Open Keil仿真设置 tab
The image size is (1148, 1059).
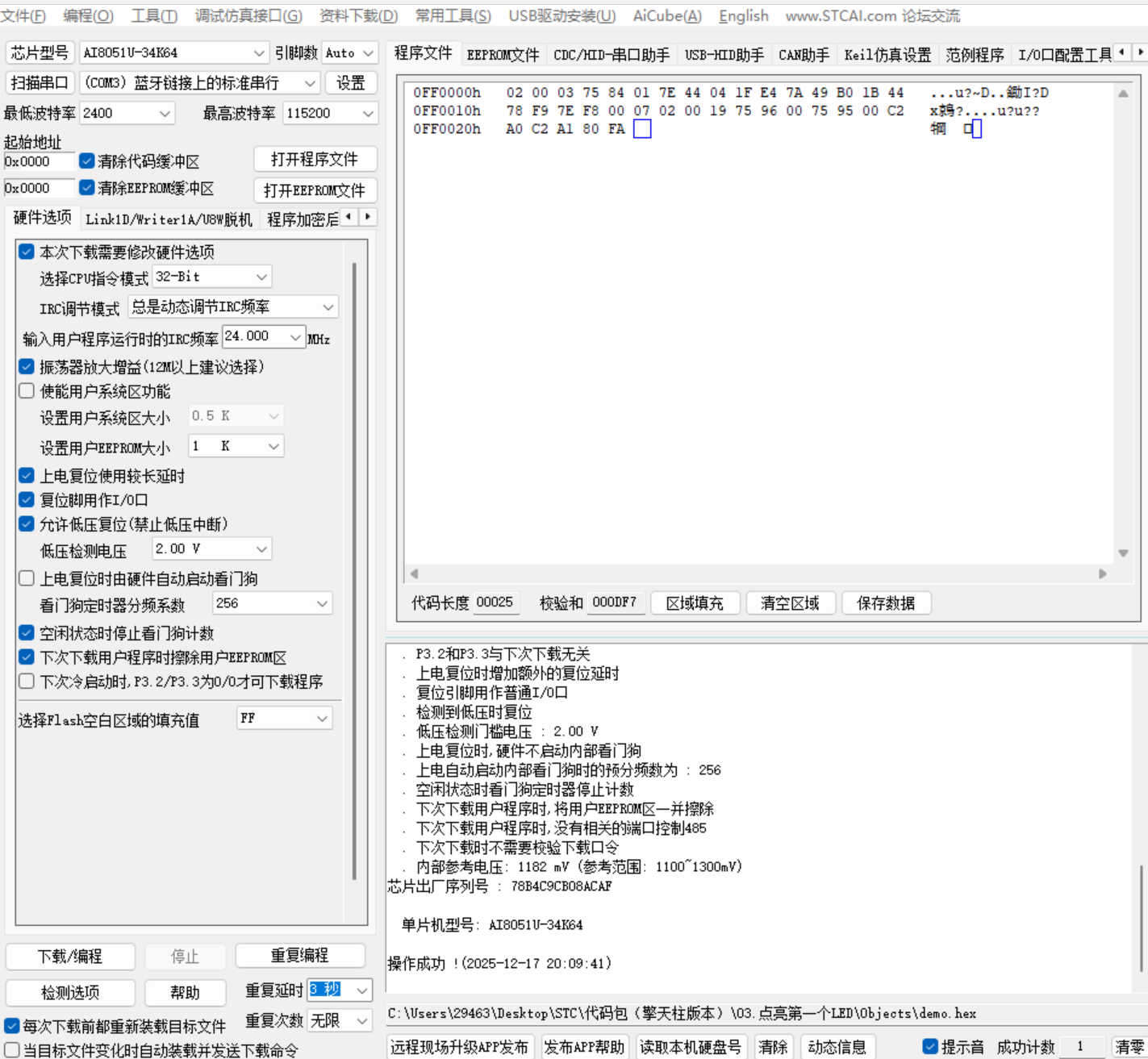[x=887, y=55]
